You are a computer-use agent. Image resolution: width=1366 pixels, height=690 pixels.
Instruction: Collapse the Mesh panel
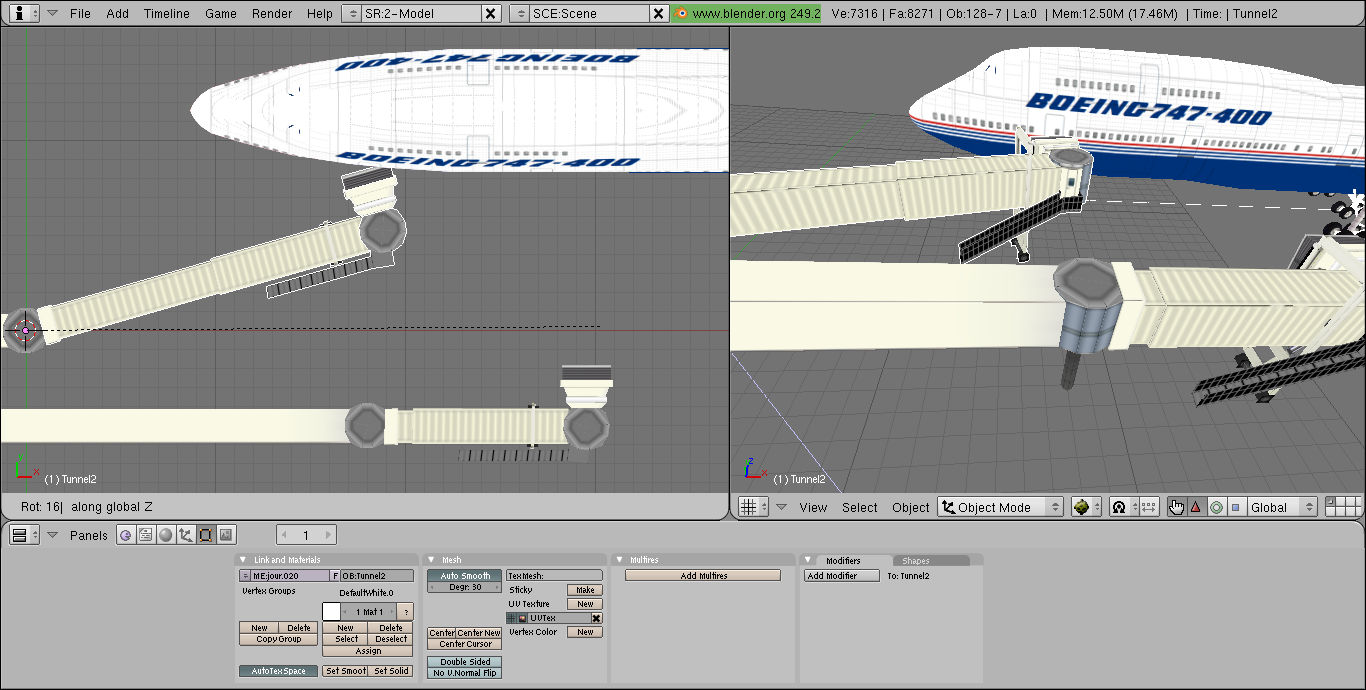[432, 560]
